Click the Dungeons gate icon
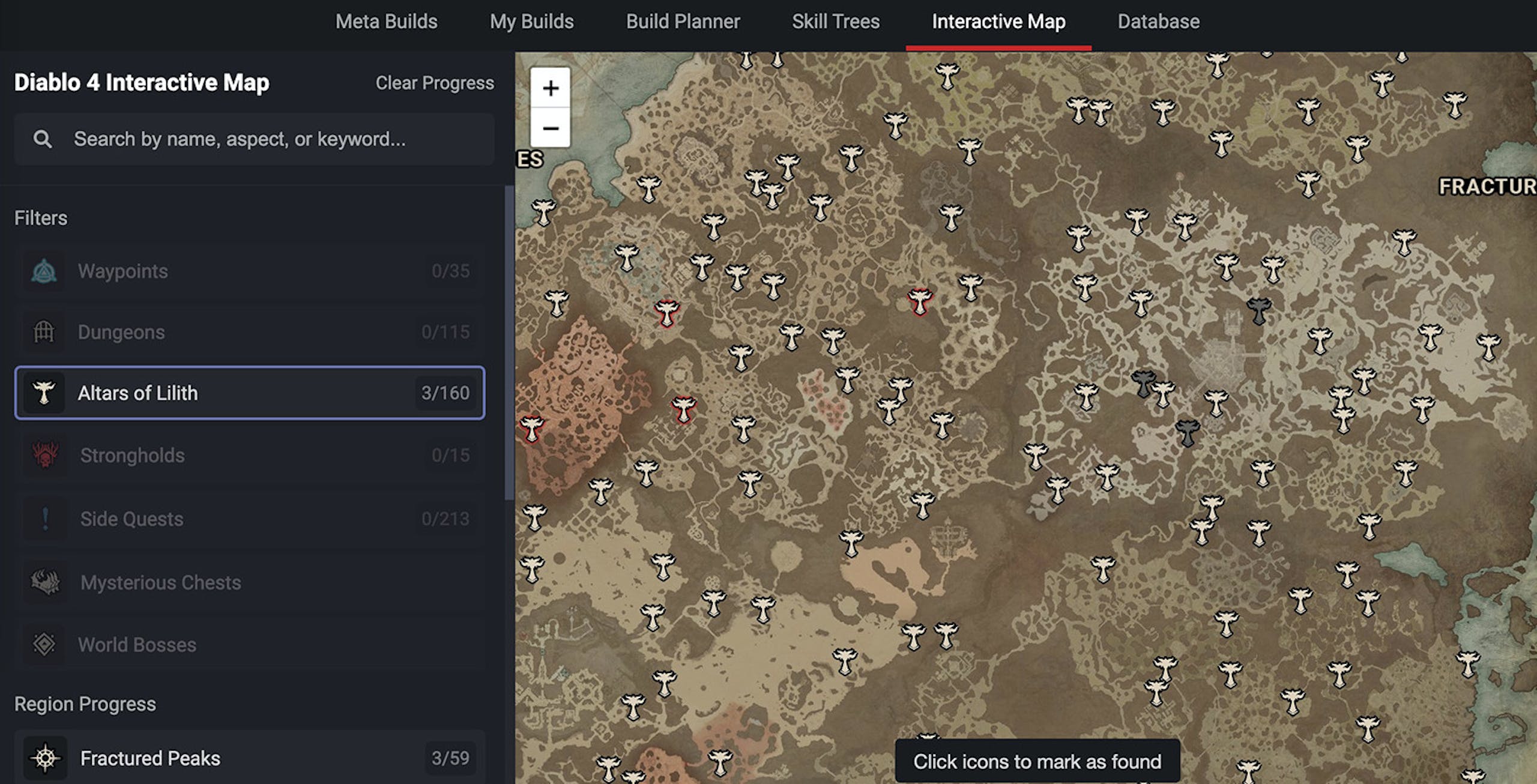This screenshot has height=784, width=1537. click(44, 332)
